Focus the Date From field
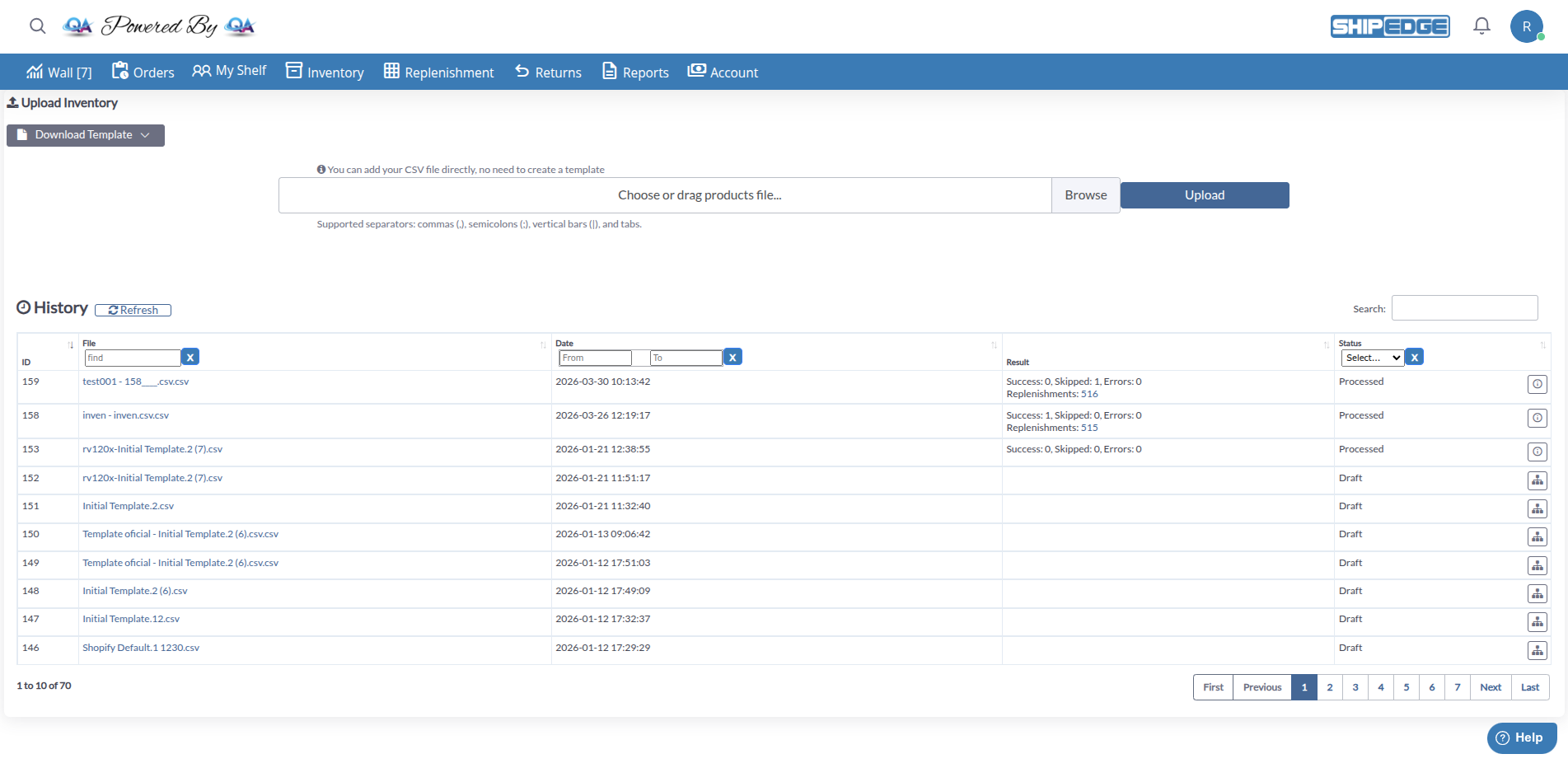Viewport: 1568px width, 768px height. click(x=595, y=358)
